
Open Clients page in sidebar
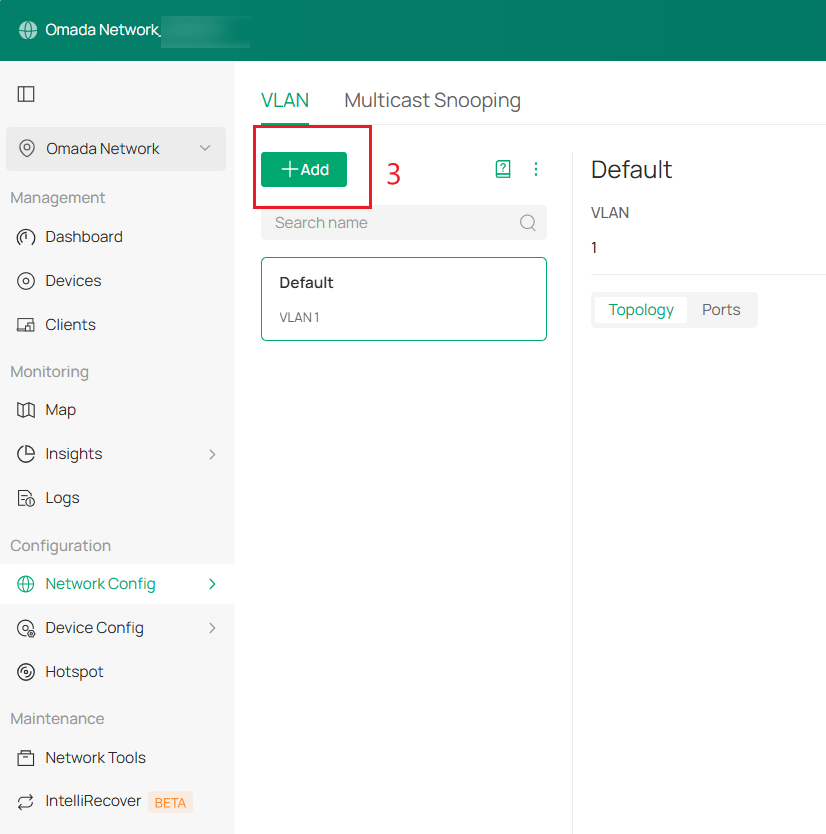coord(70,325)
